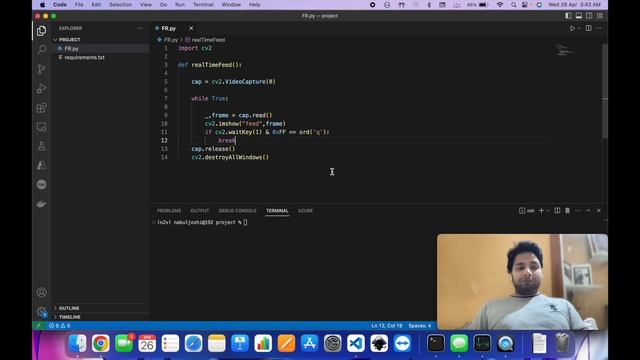
Task: Add a new terminal with plus icon
Action: point(541,211)
